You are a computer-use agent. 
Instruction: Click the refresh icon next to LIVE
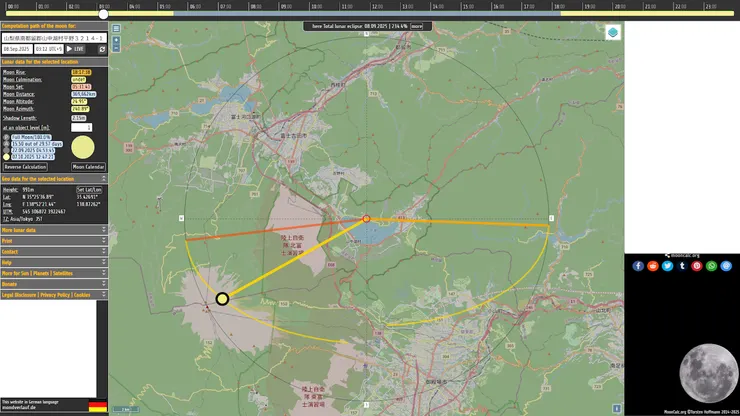pos(102,49)
